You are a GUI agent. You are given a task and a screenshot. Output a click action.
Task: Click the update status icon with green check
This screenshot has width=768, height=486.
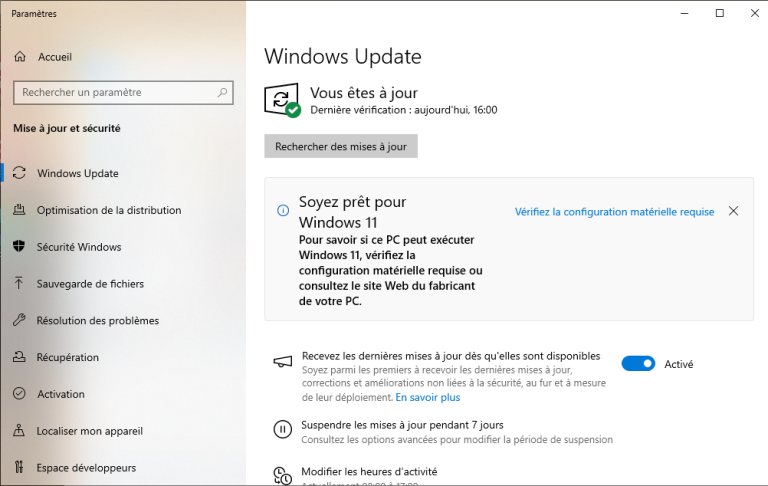click(x=282, y=100)
